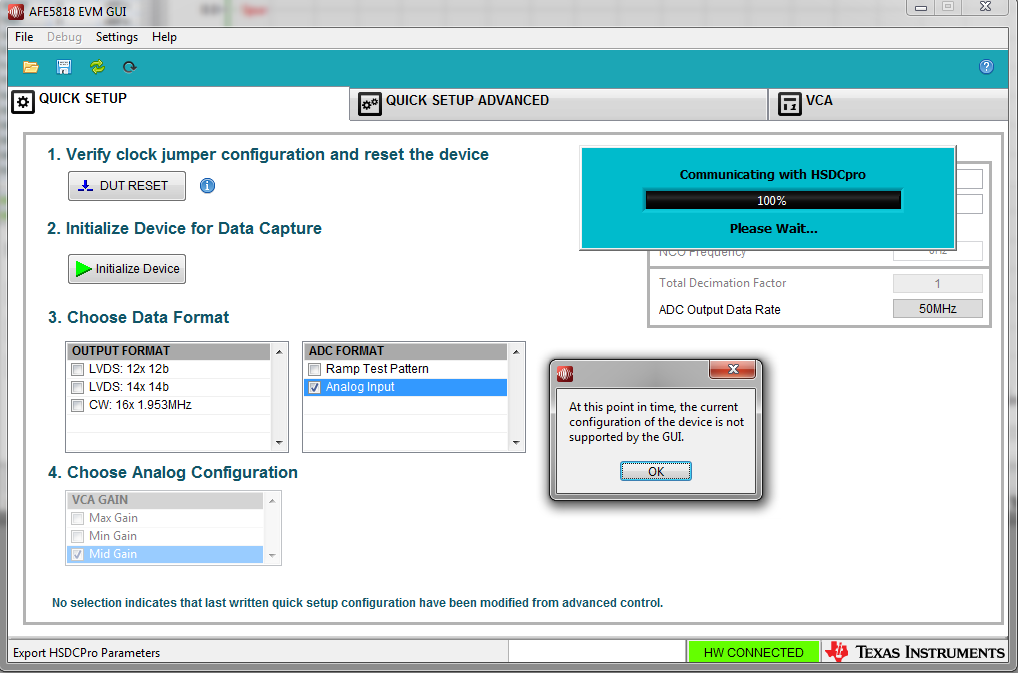Uncheck Analog Input ADC format
1018x673 pixels.
pyautogui.click(x=315, y=387)
